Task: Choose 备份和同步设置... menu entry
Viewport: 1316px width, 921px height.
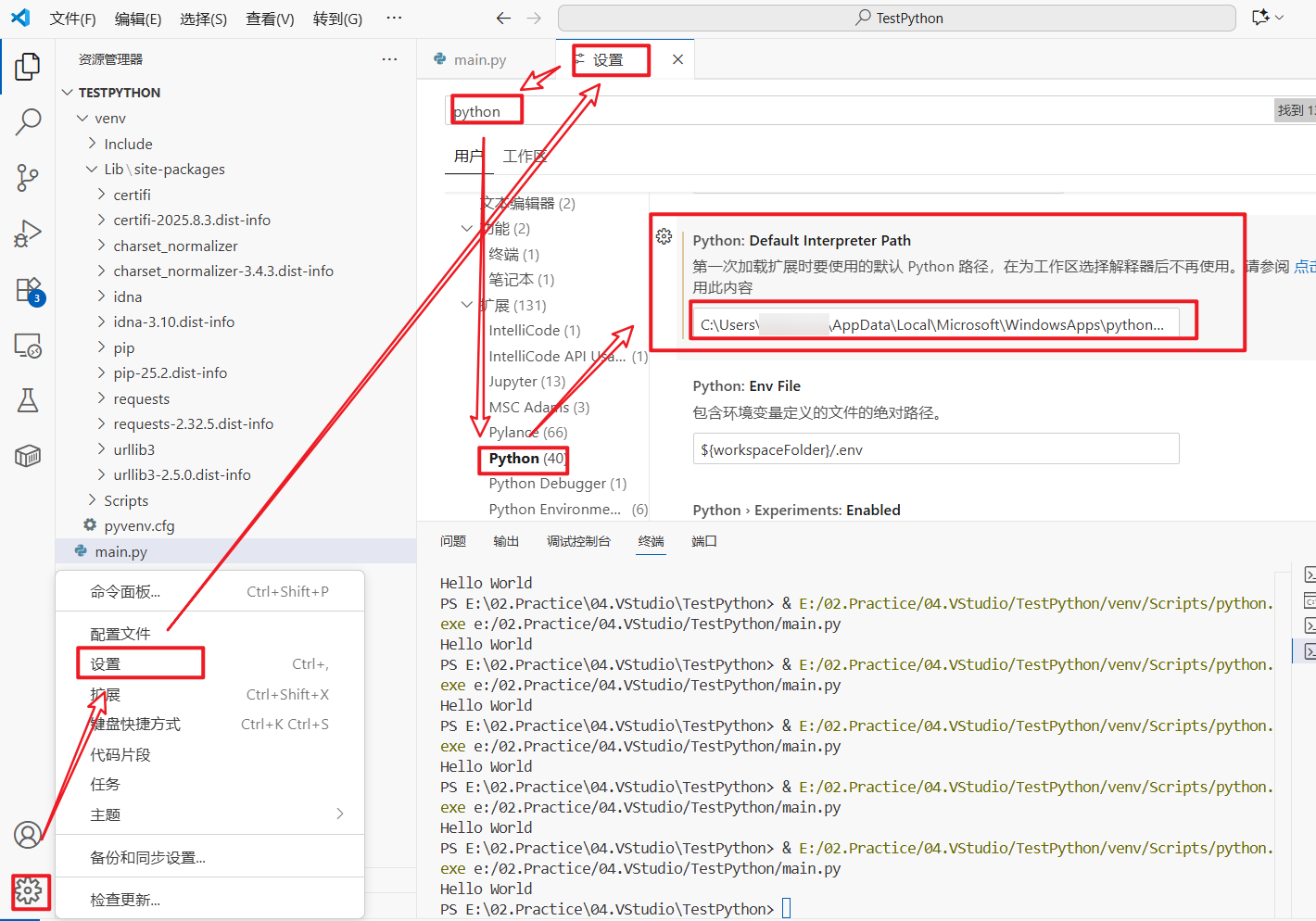Action: 209,857
